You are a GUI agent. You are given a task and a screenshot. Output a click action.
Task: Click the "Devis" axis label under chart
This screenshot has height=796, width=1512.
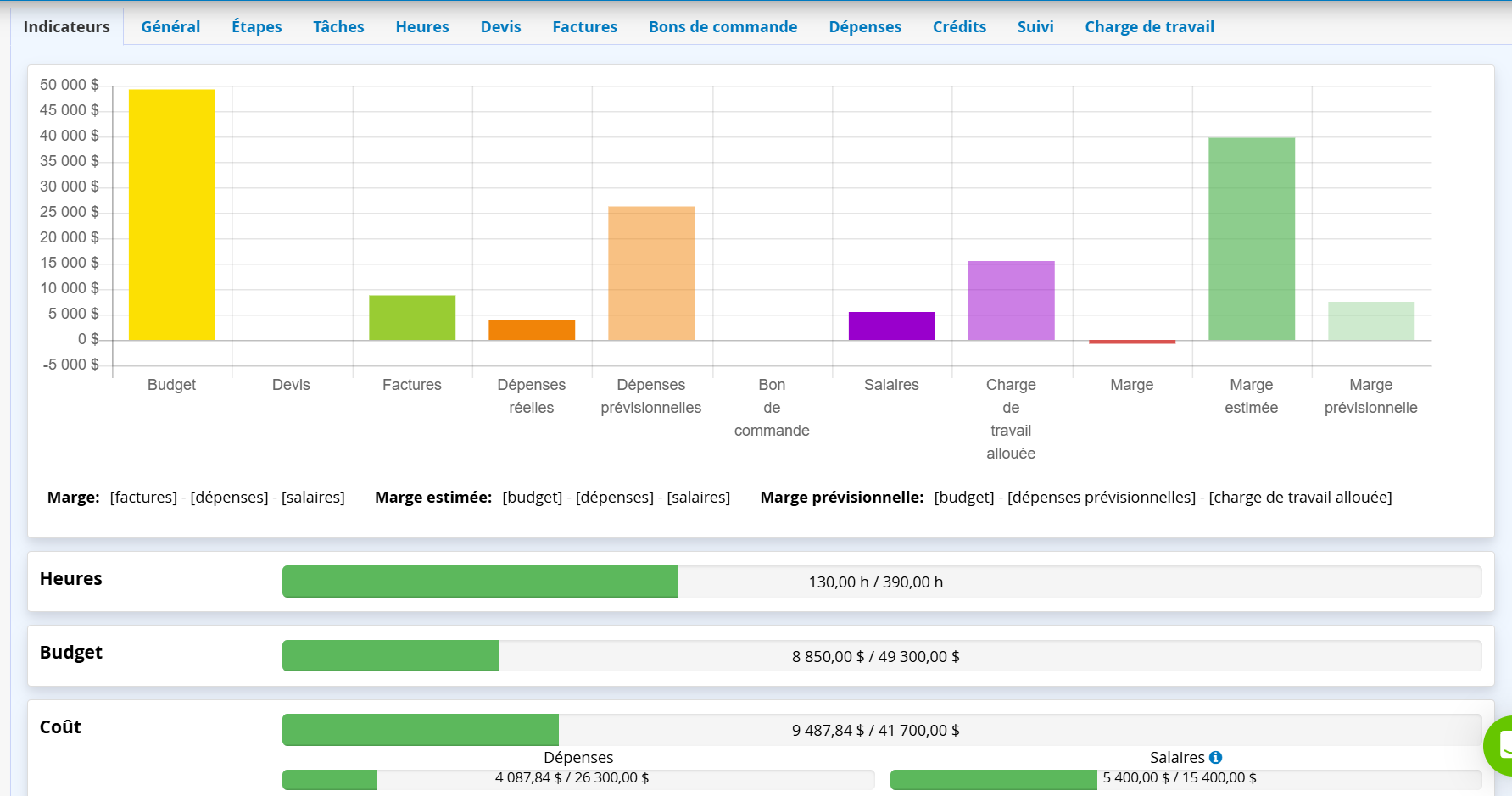[x=291, y=385]
